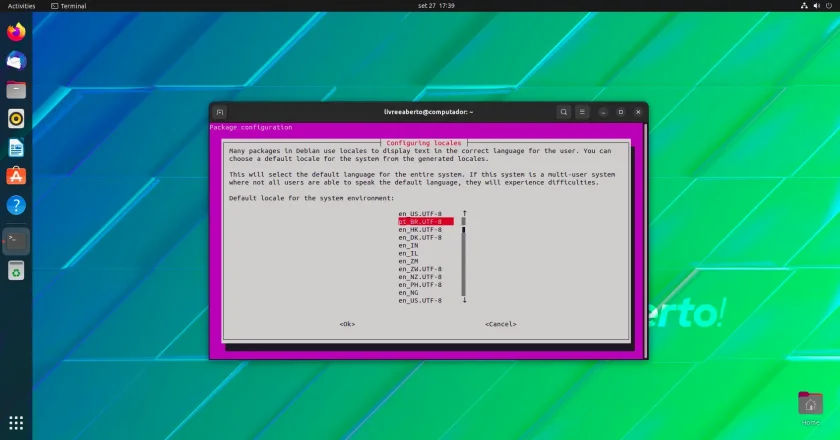Open the system status menu in top bar
The height and width of the screenshot is (440, 840).
(x=816, y=6)
